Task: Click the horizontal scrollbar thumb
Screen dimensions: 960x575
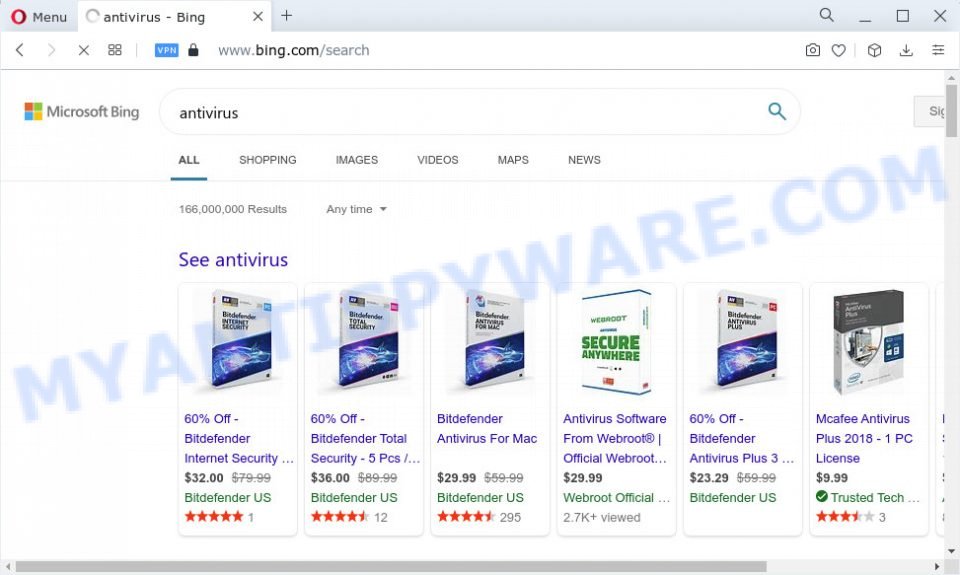Action: (x=391, y=566)
